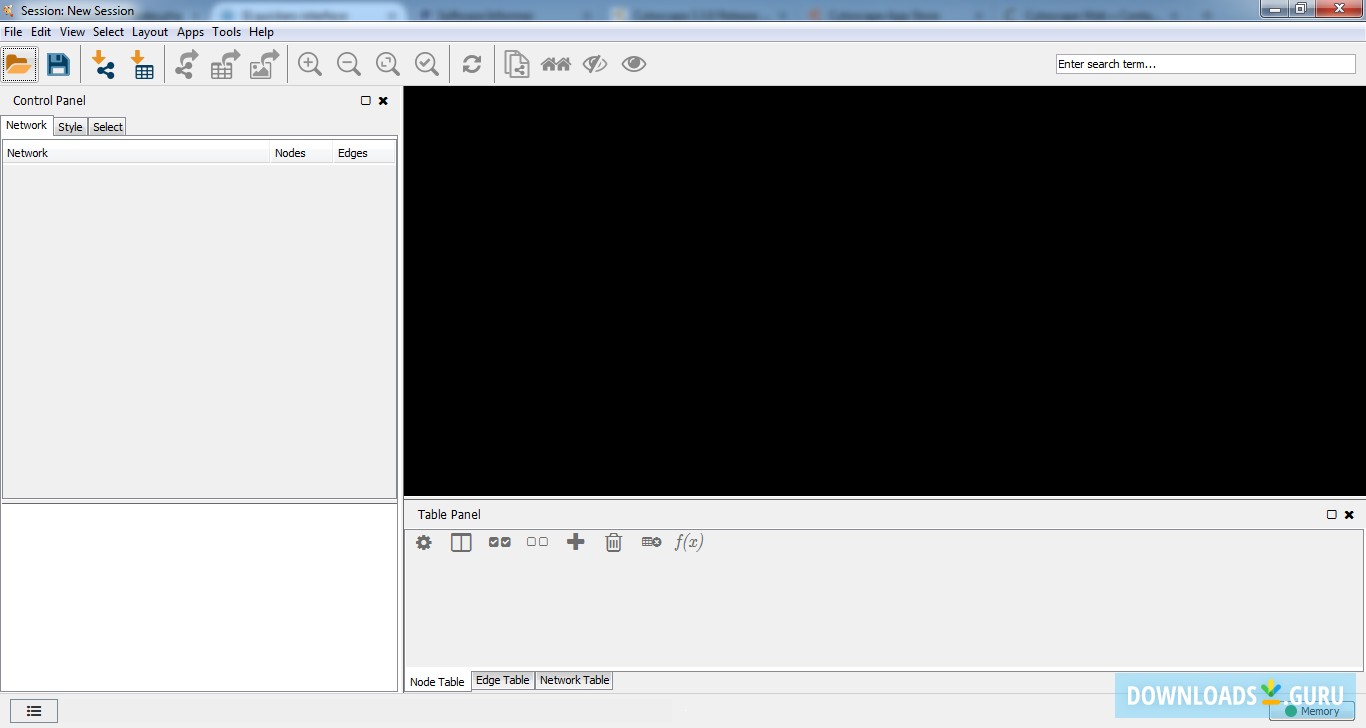Deselect all columns in the table
The height and width of the screenshot is (728, 1366).
click(x=537, y=542)
